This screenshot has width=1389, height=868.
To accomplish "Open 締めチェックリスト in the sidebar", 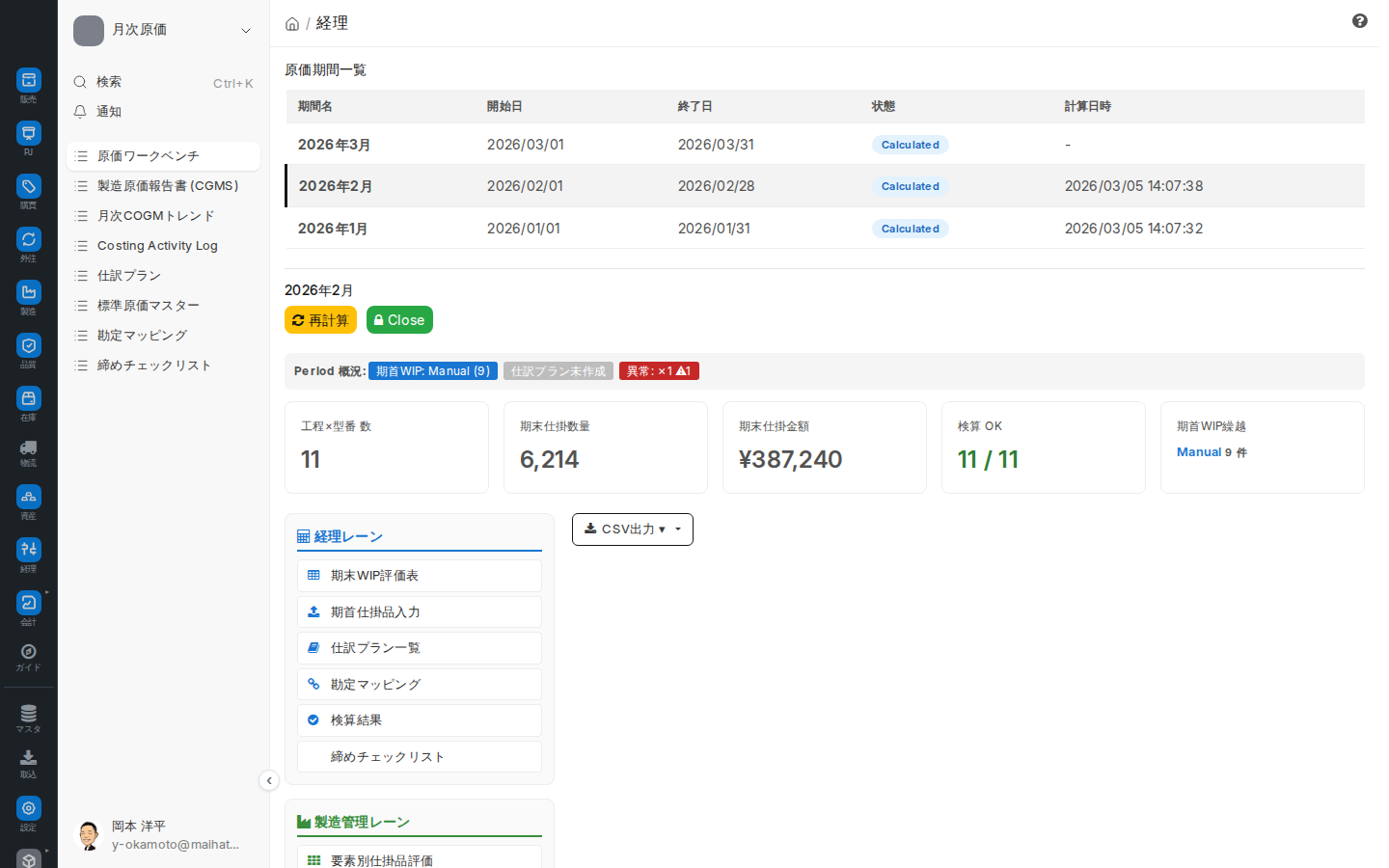I will tap(163, 366).
